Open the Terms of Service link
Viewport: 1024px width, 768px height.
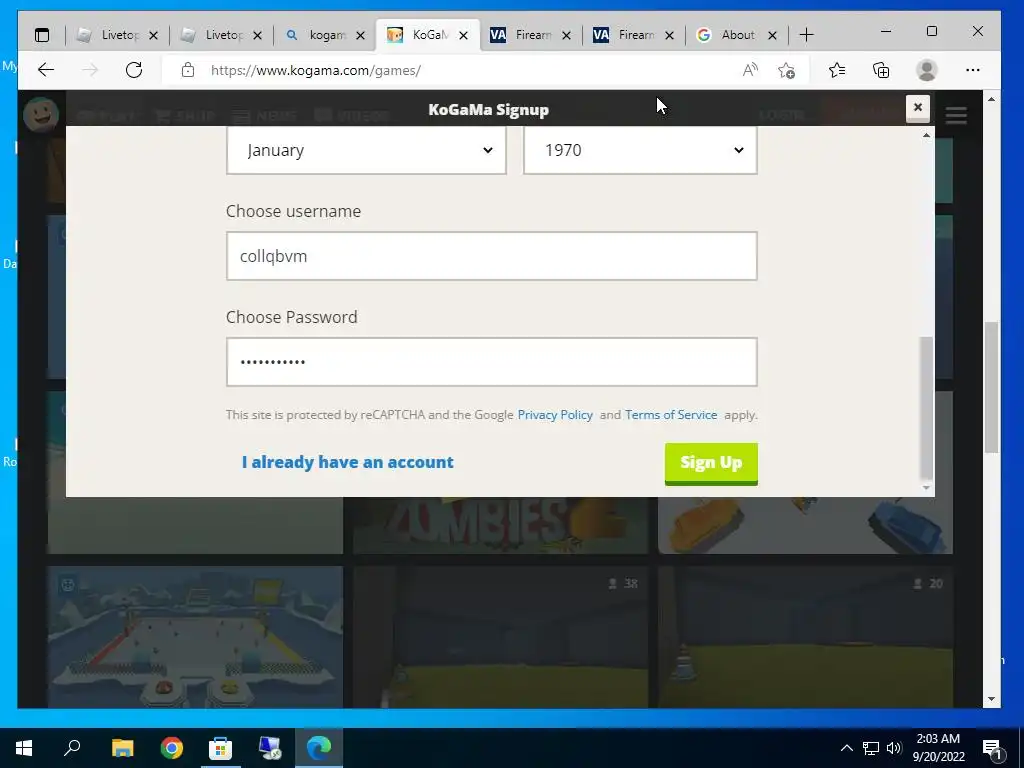coord(671,415)
